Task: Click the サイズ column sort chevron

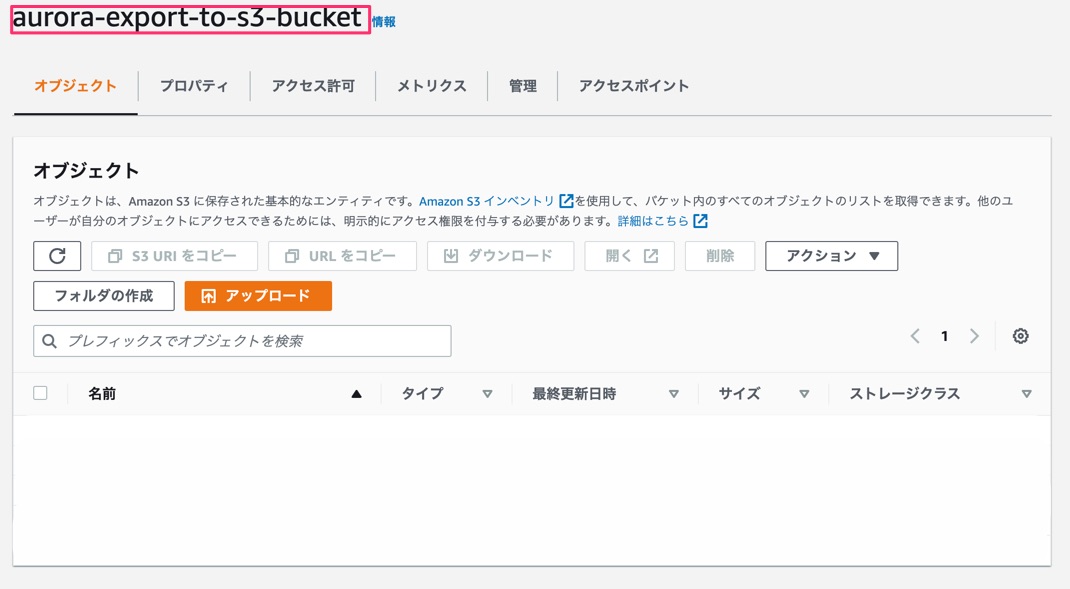Action: pyautogui.click(x=805, y=393)
